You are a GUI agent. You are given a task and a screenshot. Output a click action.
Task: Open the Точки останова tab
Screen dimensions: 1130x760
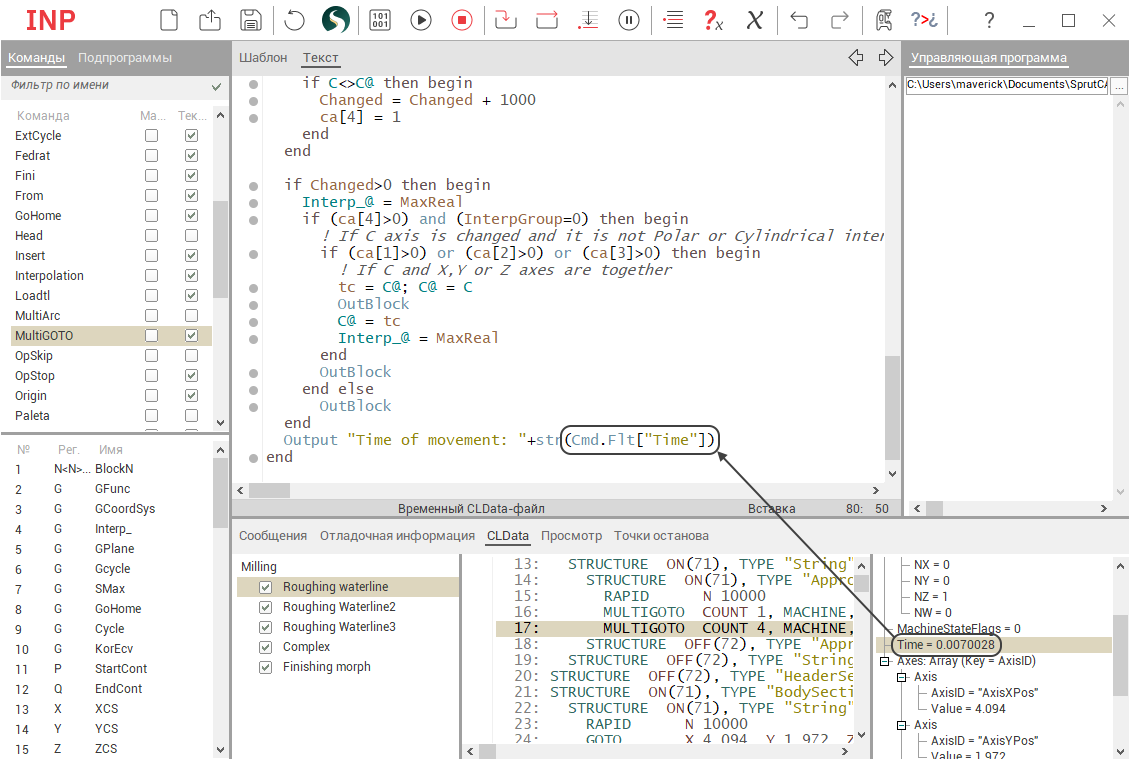point(661,536)
